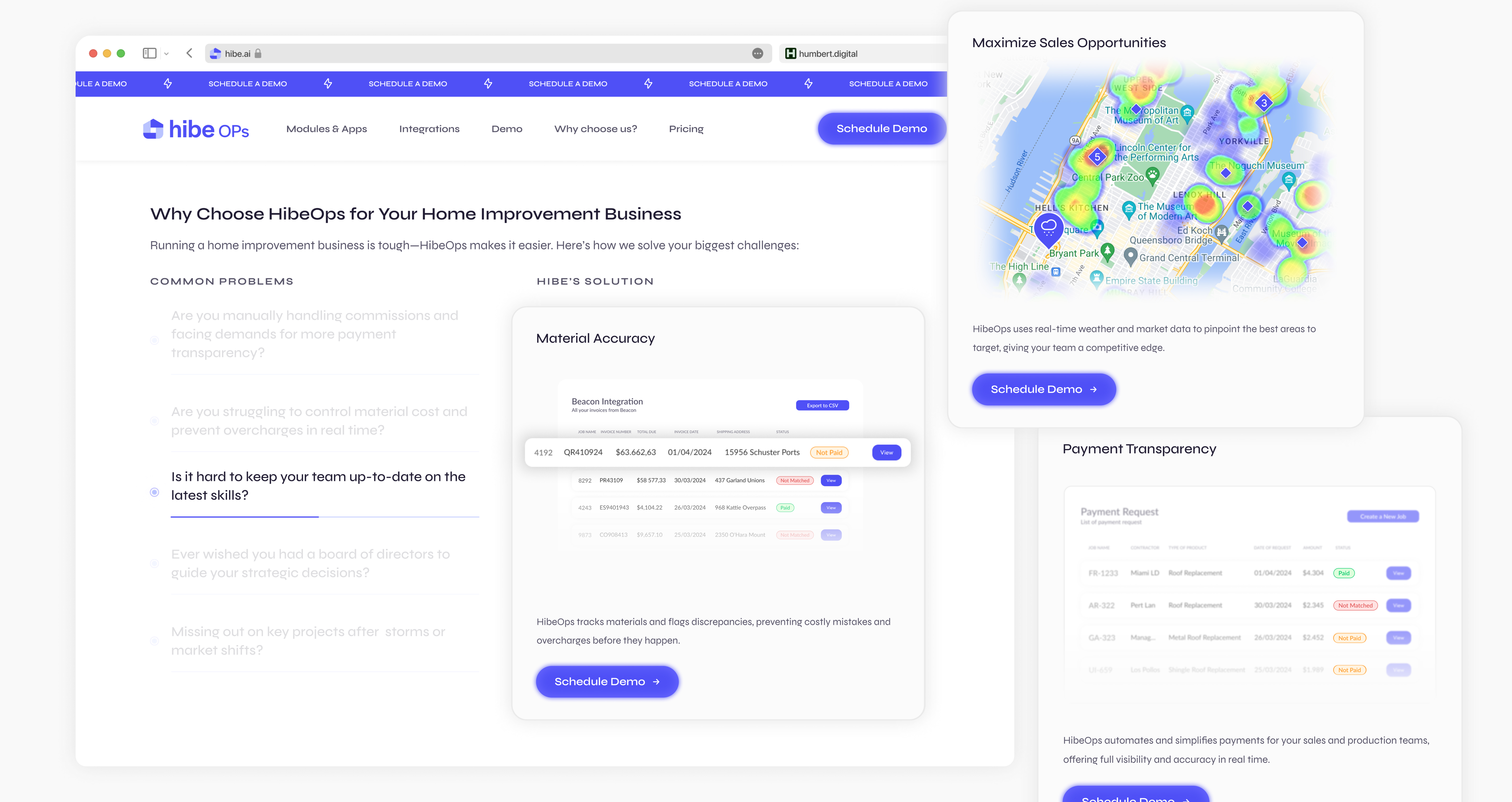Click Schedule Demo button in header
1512x802 pixels.
click(882, 129)
